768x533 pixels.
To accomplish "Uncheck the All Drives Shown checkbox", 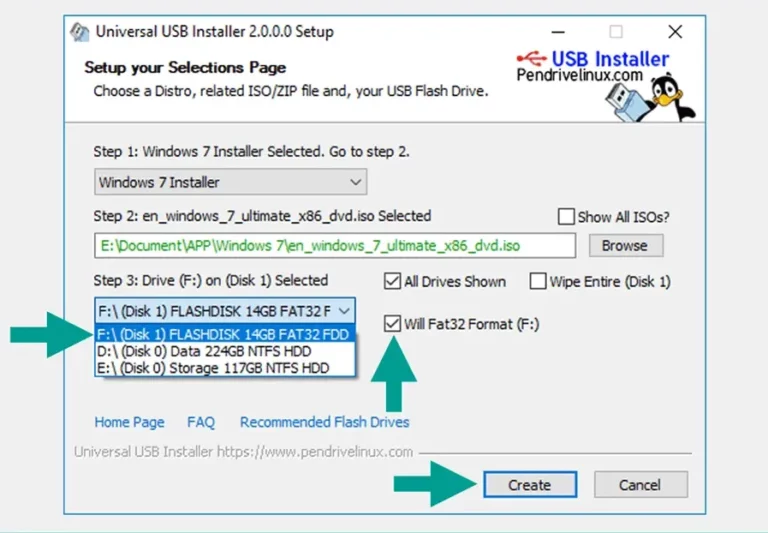I will point(392,281).
